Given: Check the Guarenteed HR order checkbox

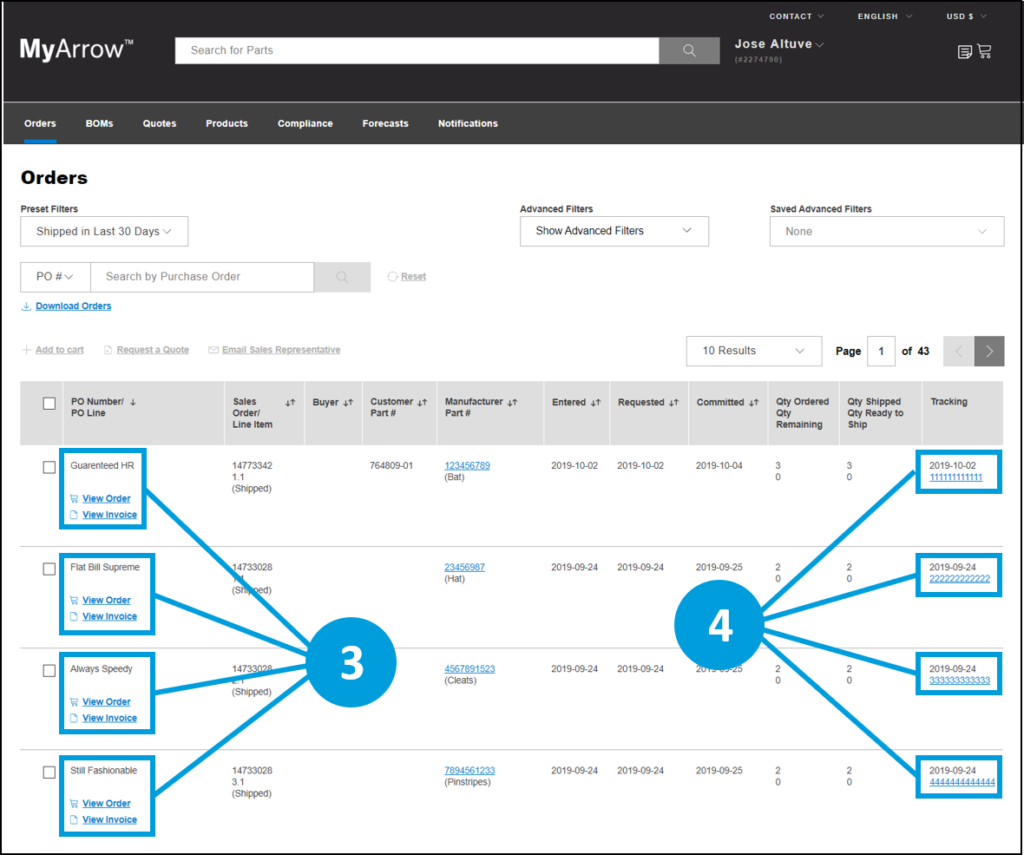Looking at the screenshot, I should (x=48, y=466).
